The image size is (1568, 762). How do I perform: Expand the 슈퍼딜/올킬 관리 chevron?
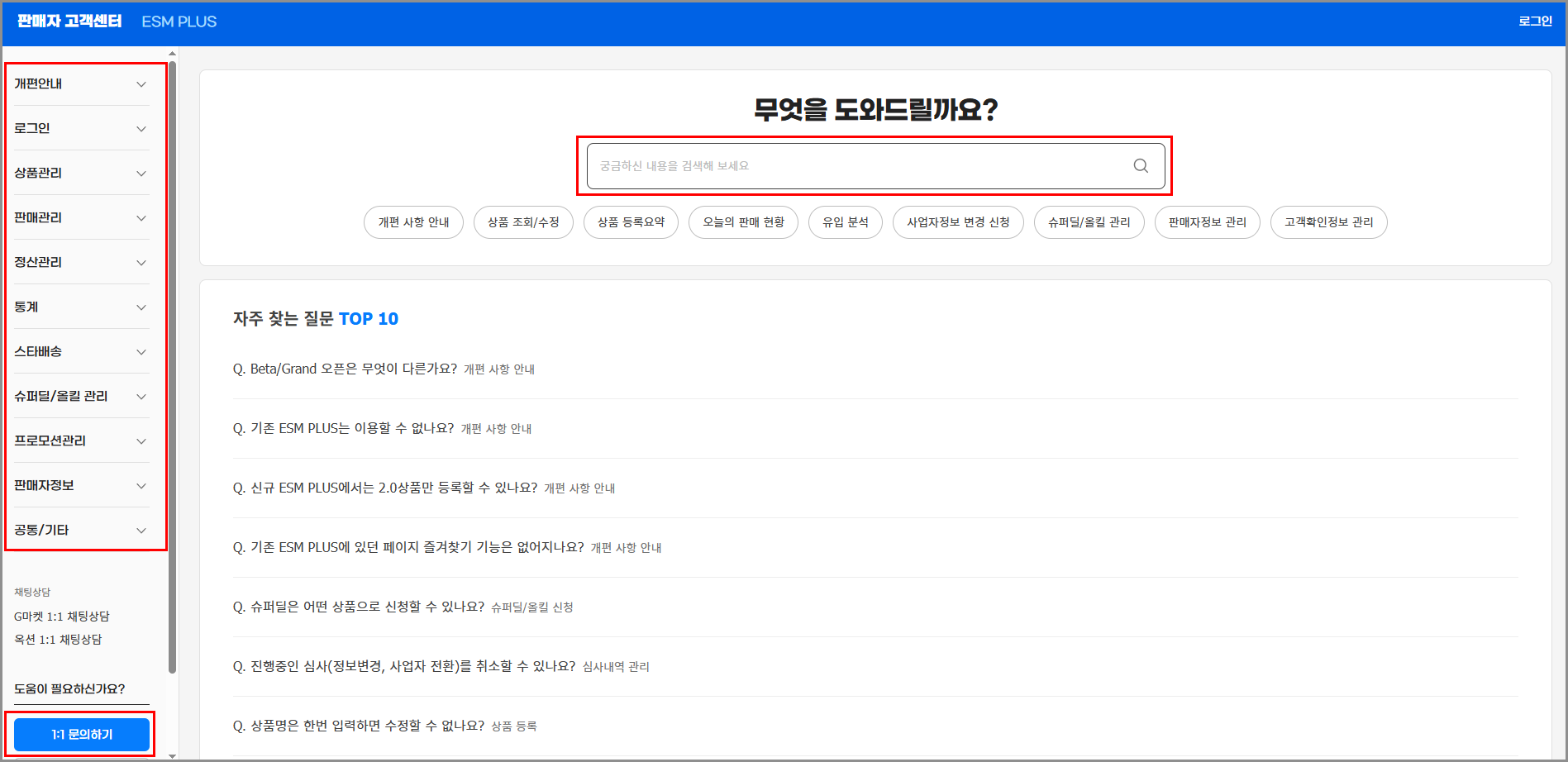pyautogui.click(x=141, y=397)
